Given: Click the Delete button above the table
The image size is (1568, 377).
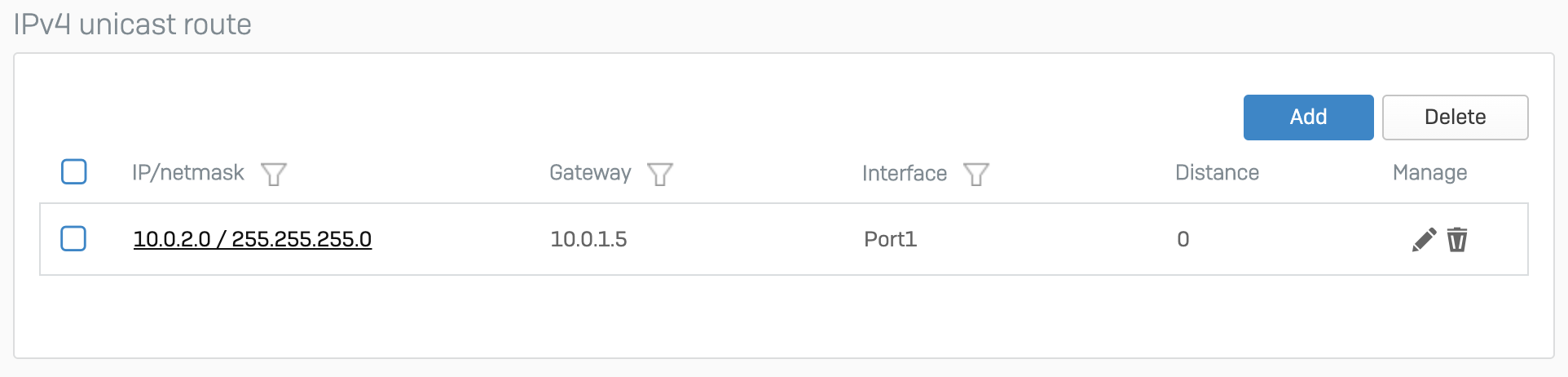Looking at the screenshot, I should (1455, 117).
